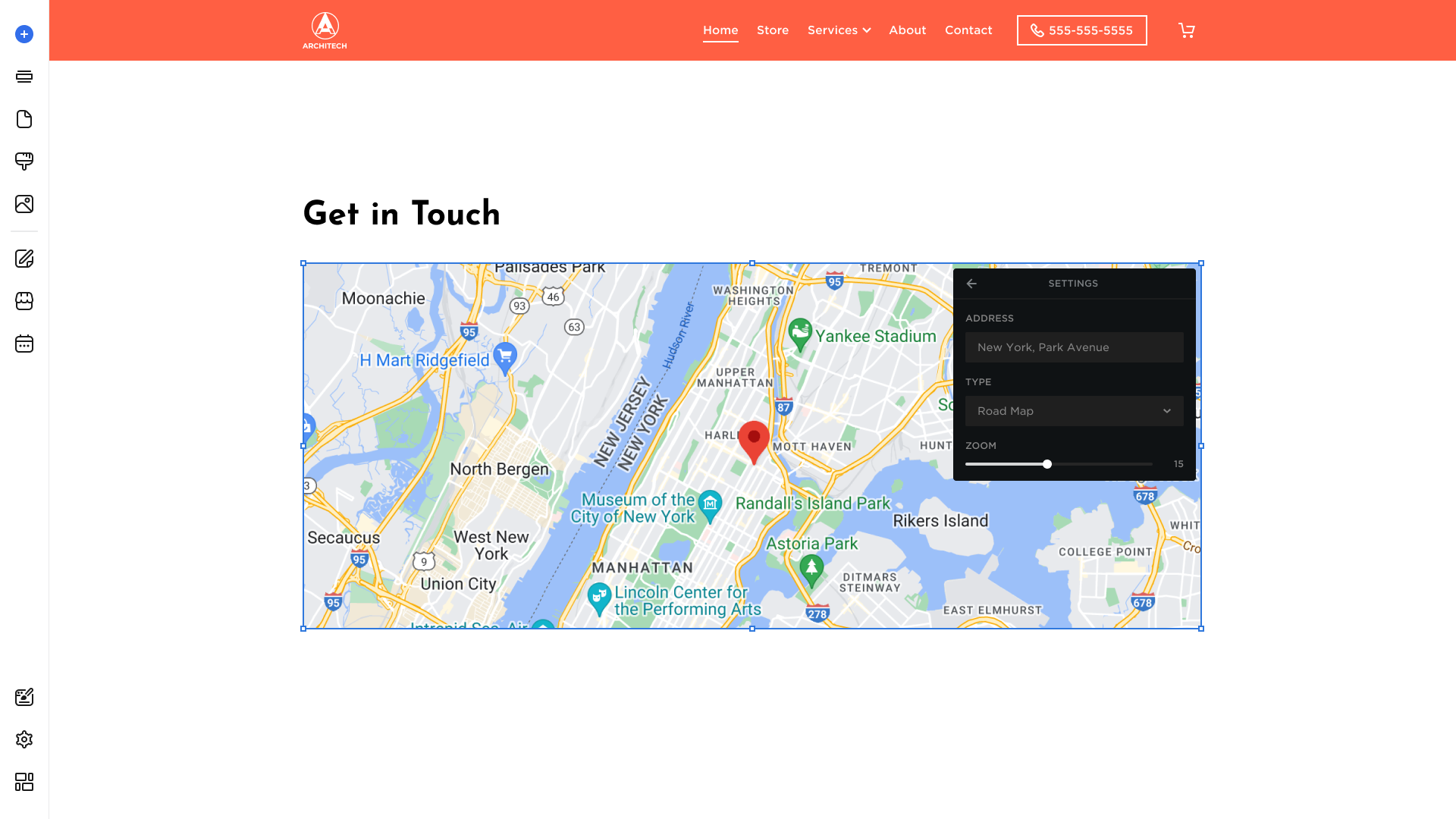
Task: Open the About navigation link
Action: tap(907, 30)
